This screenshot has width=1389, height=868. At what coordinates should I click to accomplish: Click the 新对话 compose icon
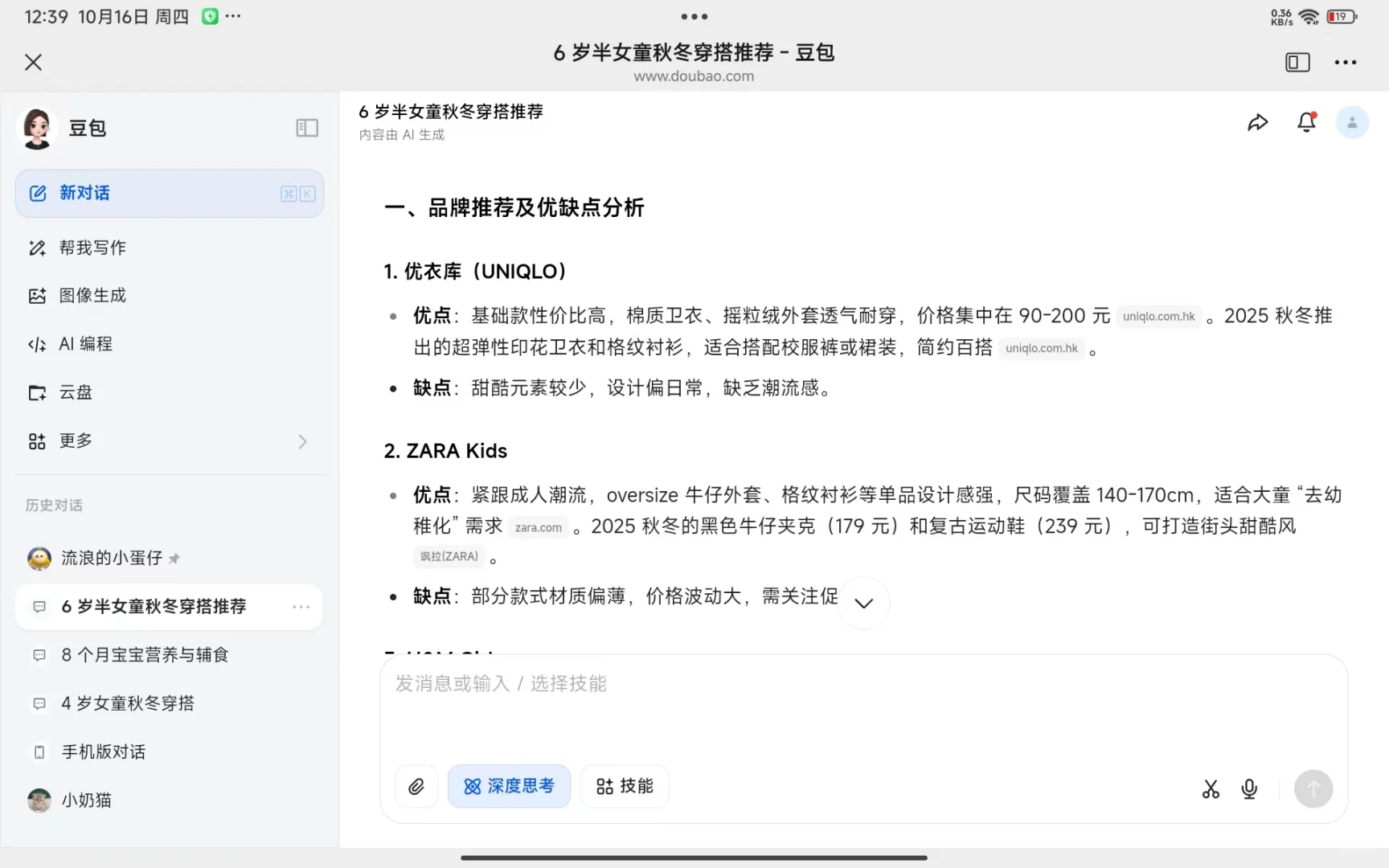[38, 193]
